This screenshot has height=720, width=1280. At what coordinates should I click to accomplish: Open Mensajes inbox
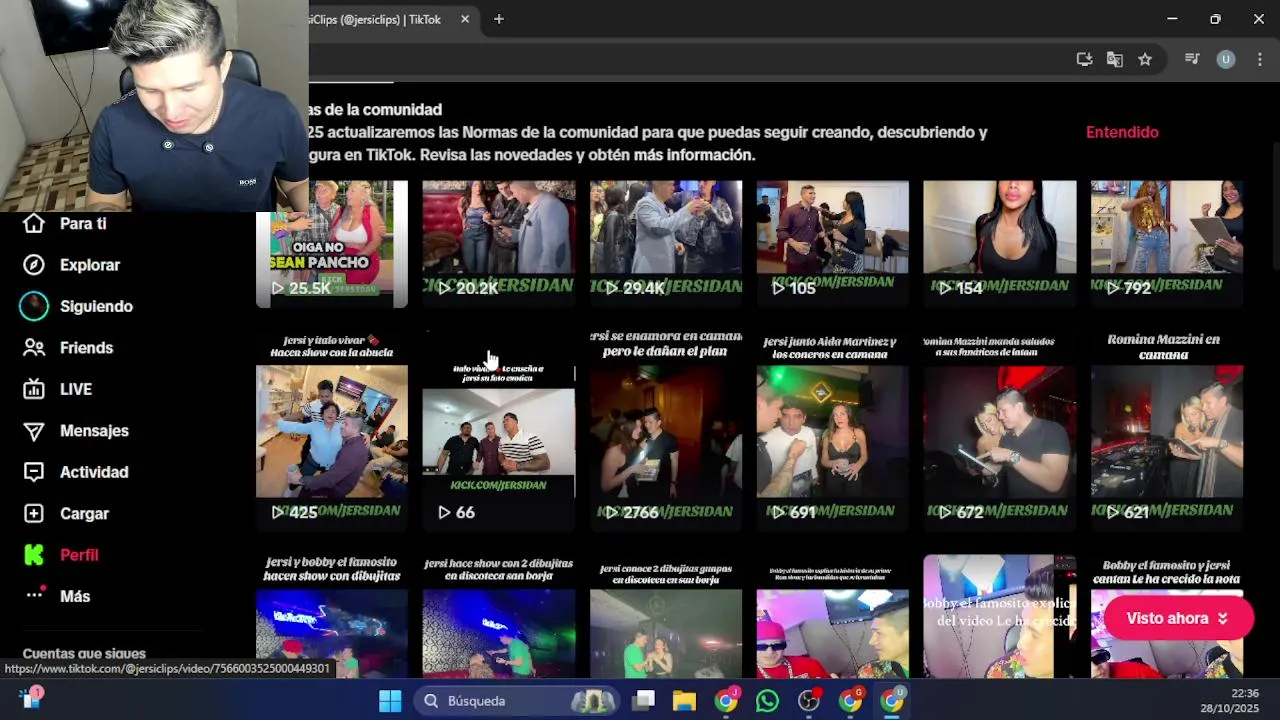click(x=76, y=431)
